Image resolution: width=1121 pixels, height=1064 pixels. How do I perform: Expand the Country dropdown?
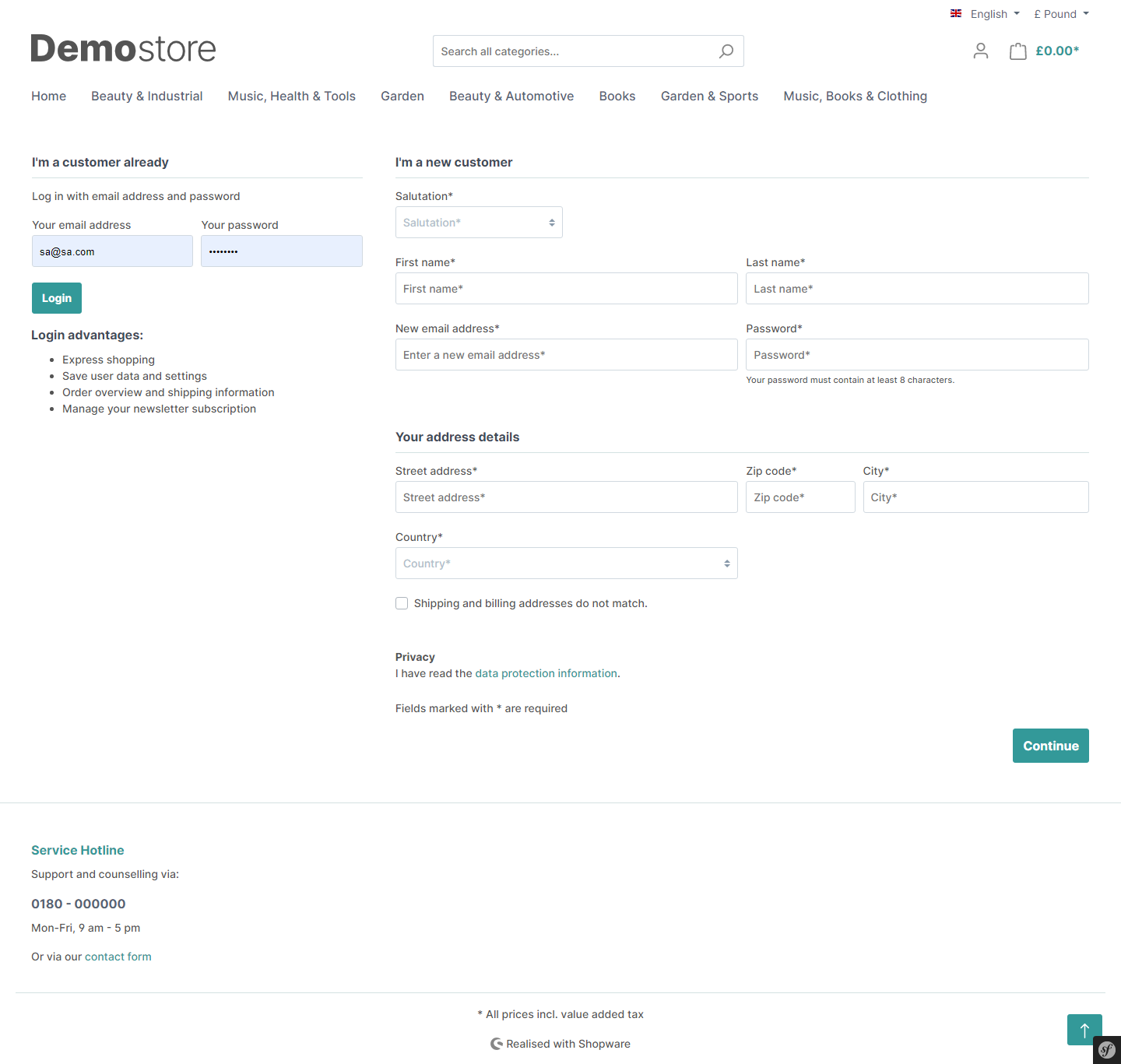[567, 564]
